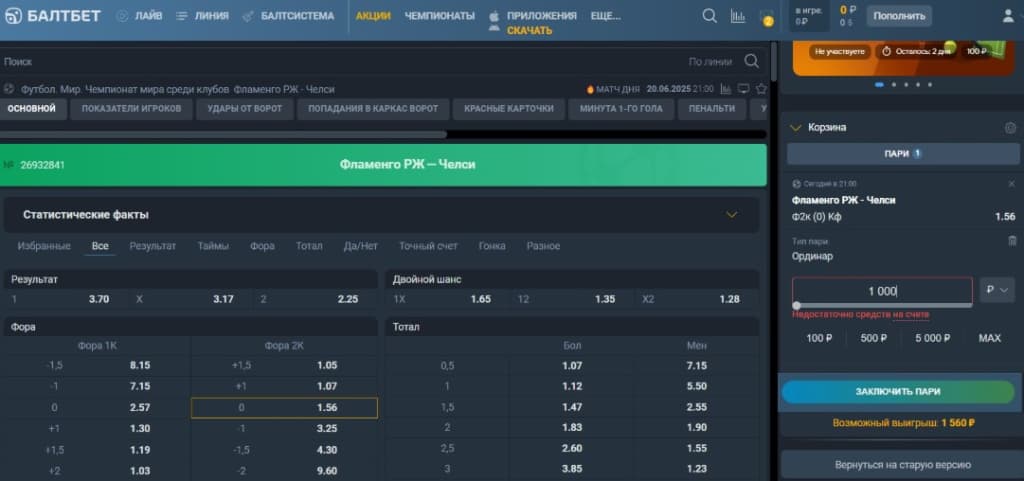1024x481 pixels.
Task: Add the match to favorites star
Action: point(761,89)
